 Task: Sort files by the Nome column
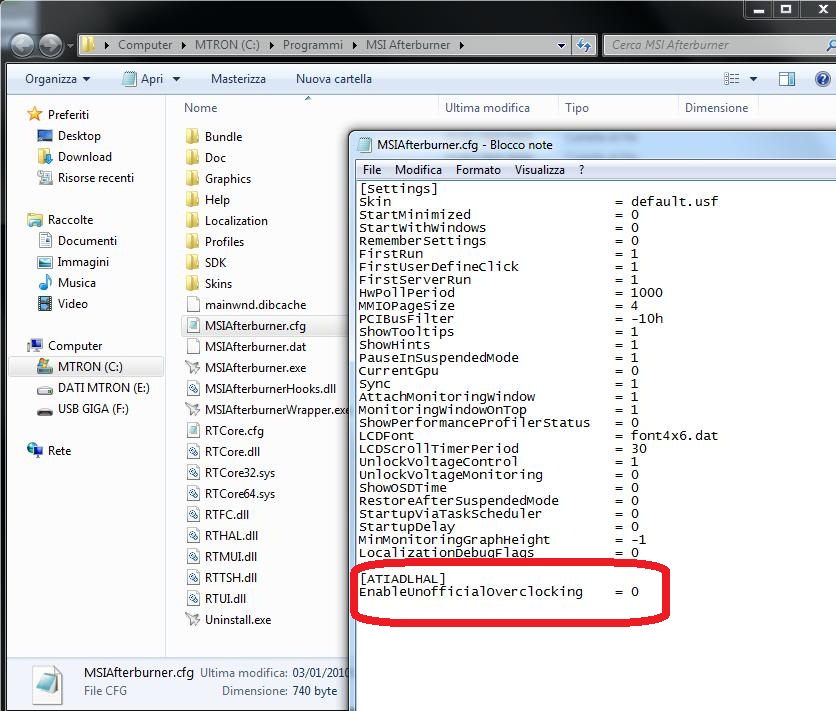[200, 108]
